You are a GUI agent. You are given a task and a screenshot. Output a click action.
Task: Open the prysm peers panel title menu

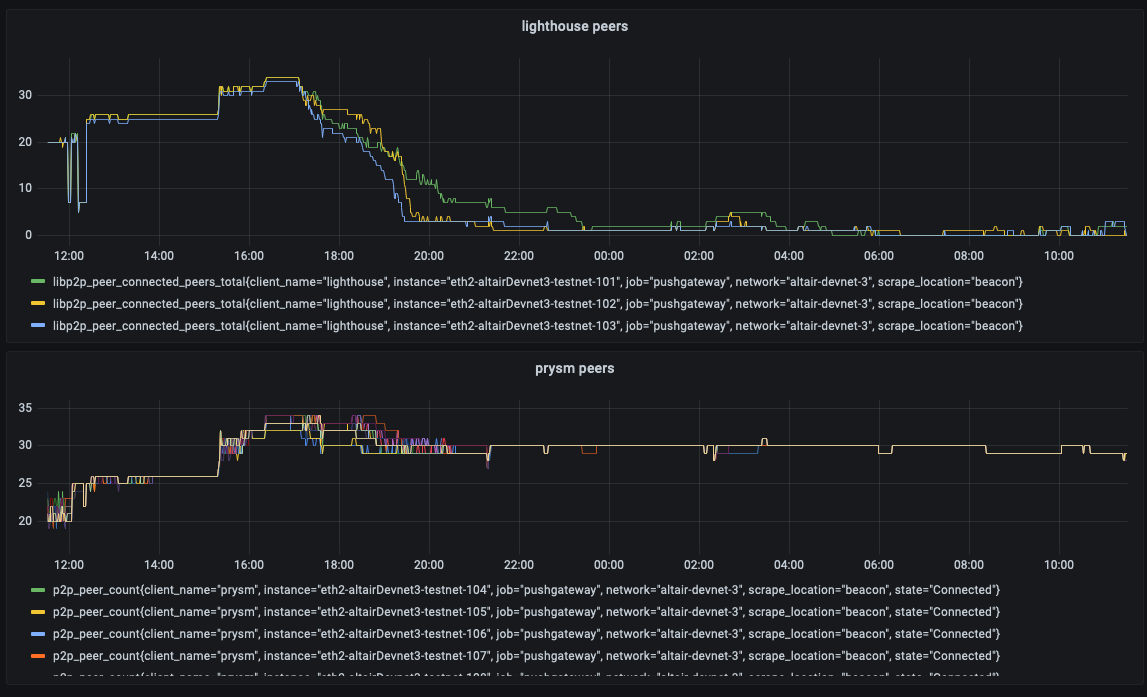(574, 368)
